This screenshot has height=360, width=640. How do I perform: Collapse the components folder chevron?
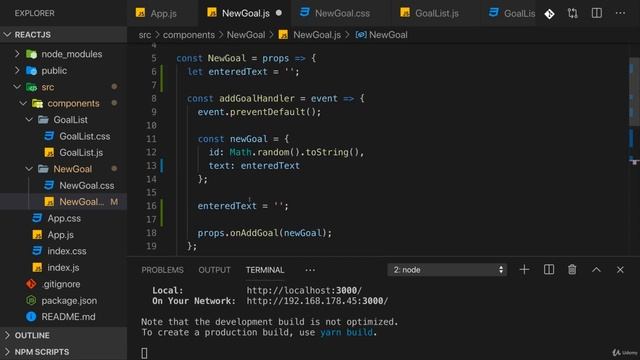coord(23,103)
